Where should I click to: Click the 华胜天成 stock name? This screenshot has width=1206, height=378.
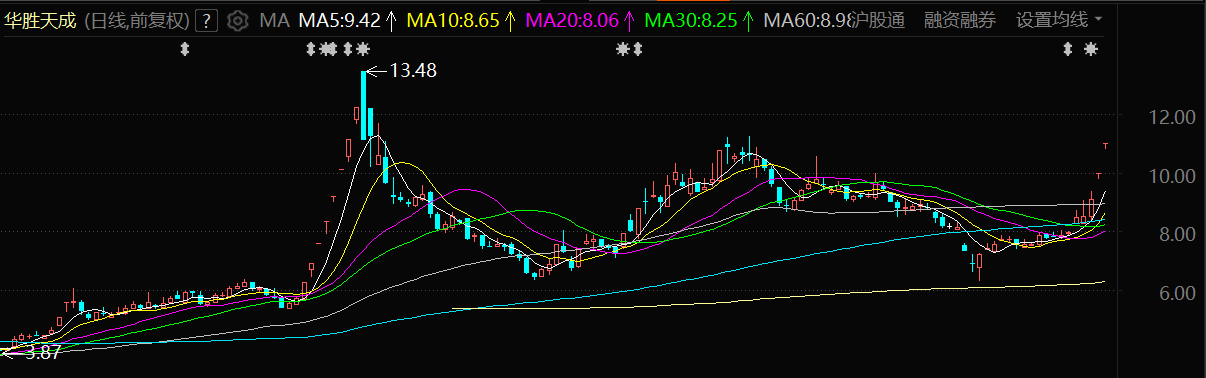[x=39, y=20]
